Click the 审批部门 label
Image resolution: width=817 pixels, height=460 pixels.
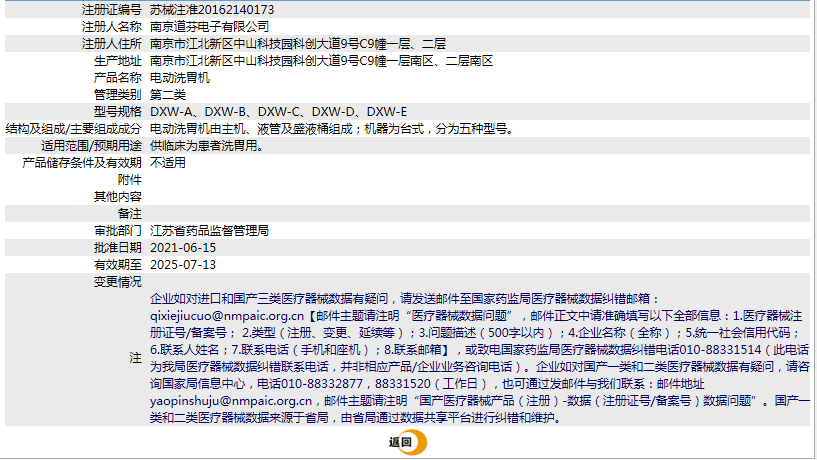118,231
